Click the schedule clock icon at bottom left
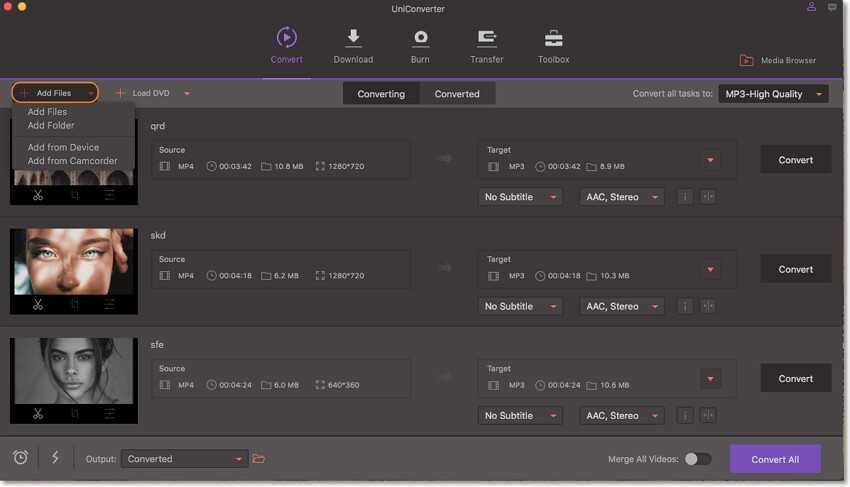 [20, 458]
